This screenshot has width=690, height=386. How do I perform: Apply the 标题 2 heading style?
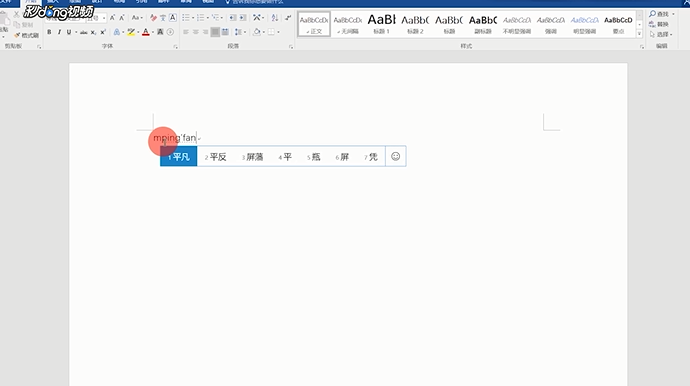415,24
